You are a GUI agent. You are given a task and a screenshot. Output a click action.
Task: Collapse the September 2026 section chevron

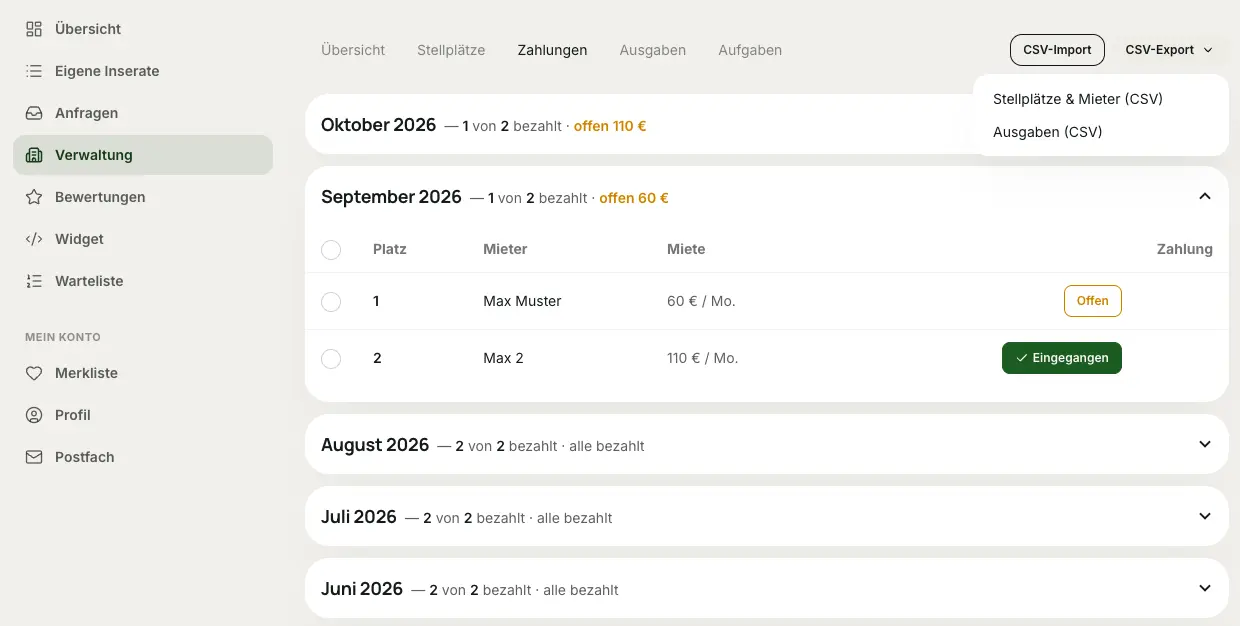pyautogui.click(x=1205, y=197)
